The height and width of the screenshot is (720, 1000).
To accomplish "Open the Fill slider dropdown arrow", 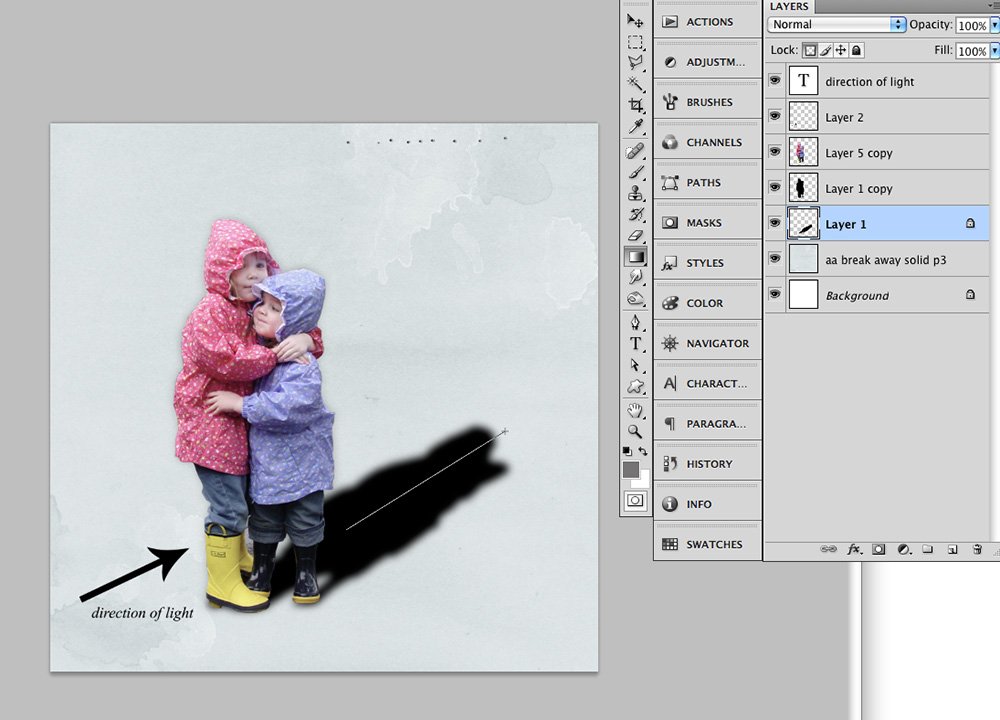I will tap(995, 51).
